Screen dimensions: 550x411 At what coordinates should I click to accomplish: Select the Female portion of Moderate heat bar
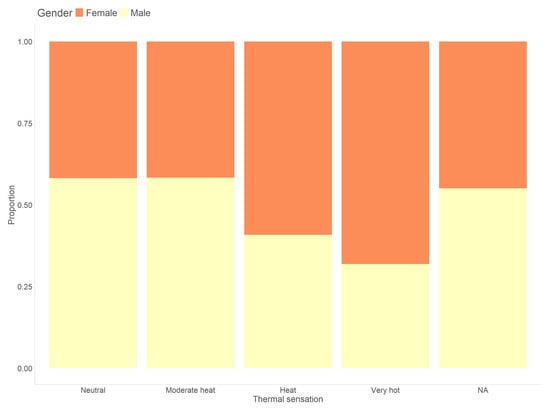click(190, 109)
